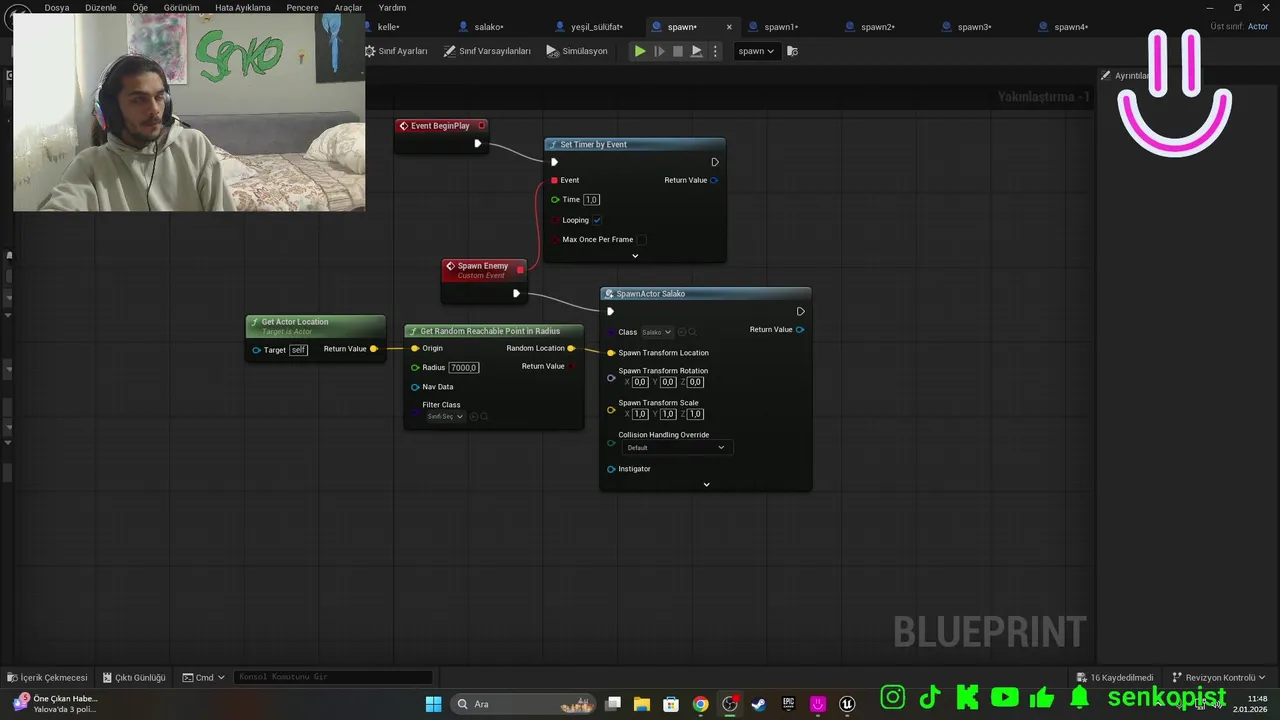Click the Simülasyon button
Screen dimensions: 1280x720
[x=577, y=51]
